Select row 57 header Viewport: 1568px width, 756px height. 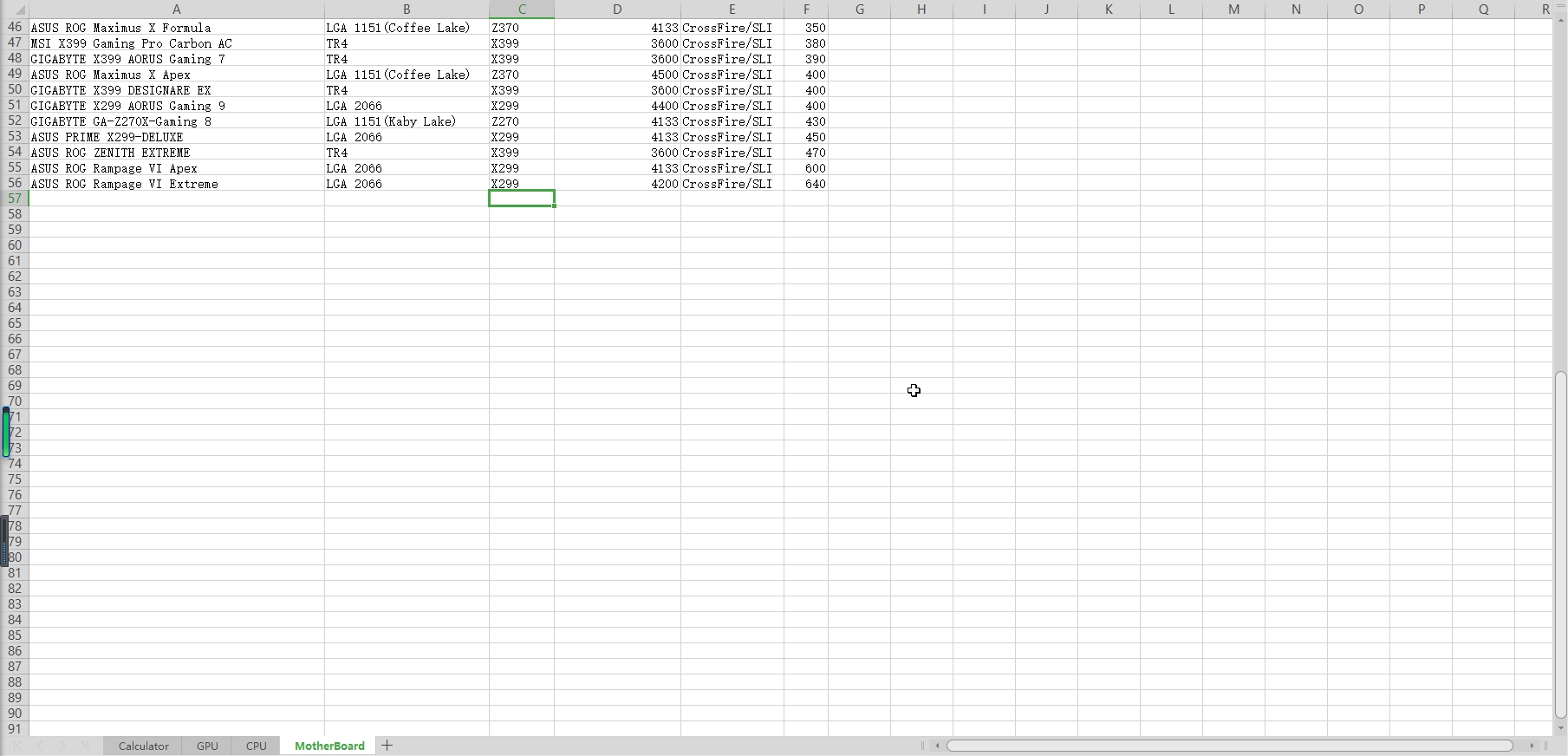click(x=15, y=199)
